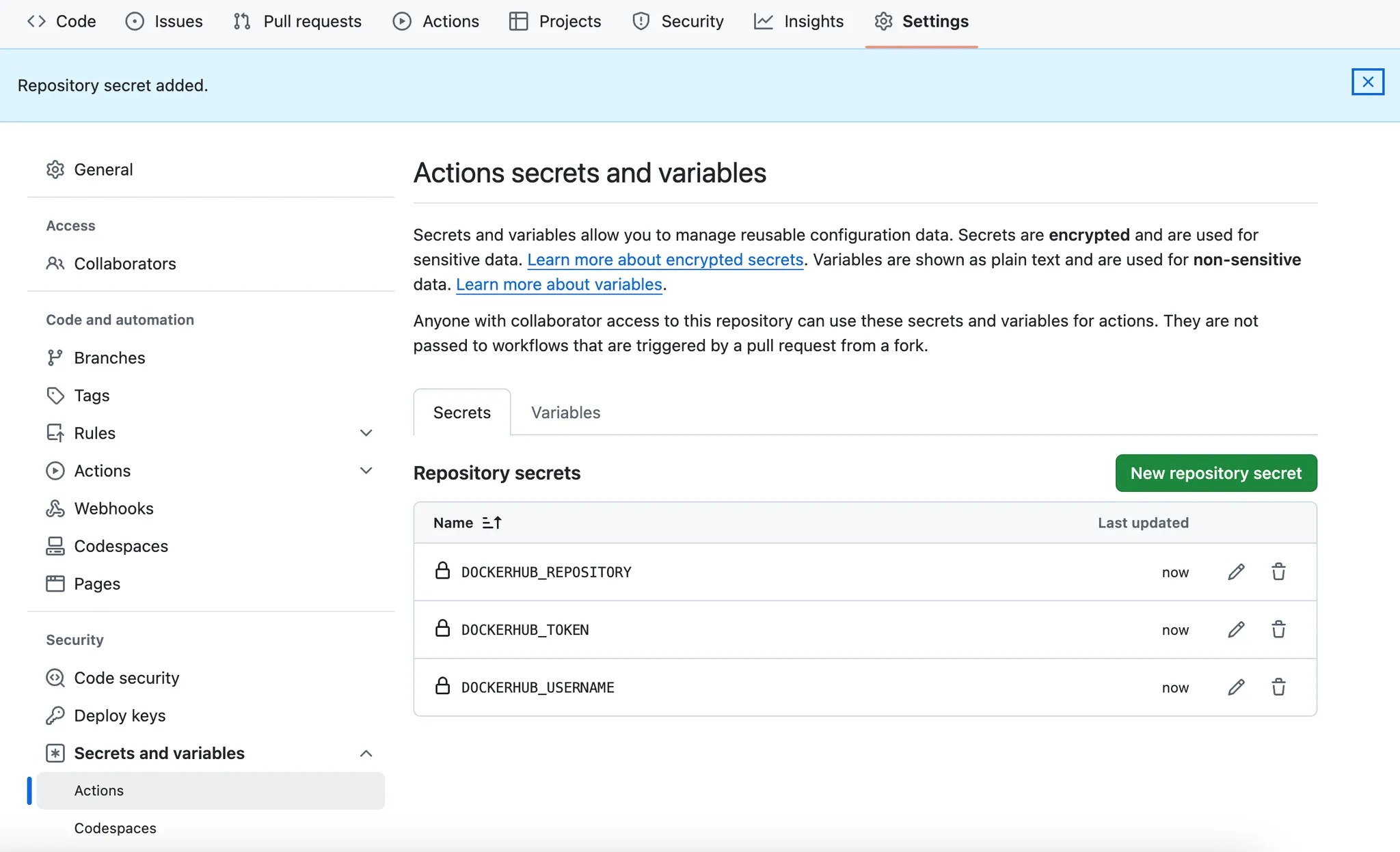Image resolution: width=1400 pixels, height=852 pixels.
Task: Click the Webhooks icon in sidebar
Action: coord(55,508)
